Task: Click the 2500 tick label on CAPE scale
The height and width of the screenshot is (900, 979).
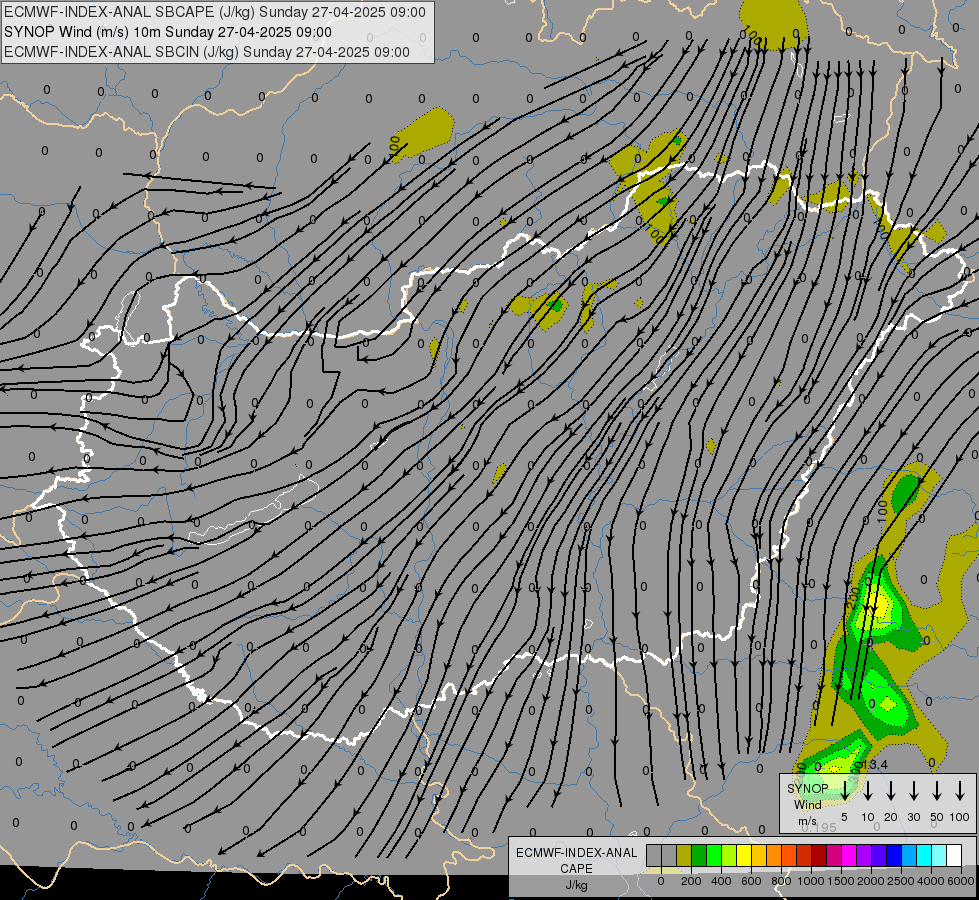Action: 901,881
